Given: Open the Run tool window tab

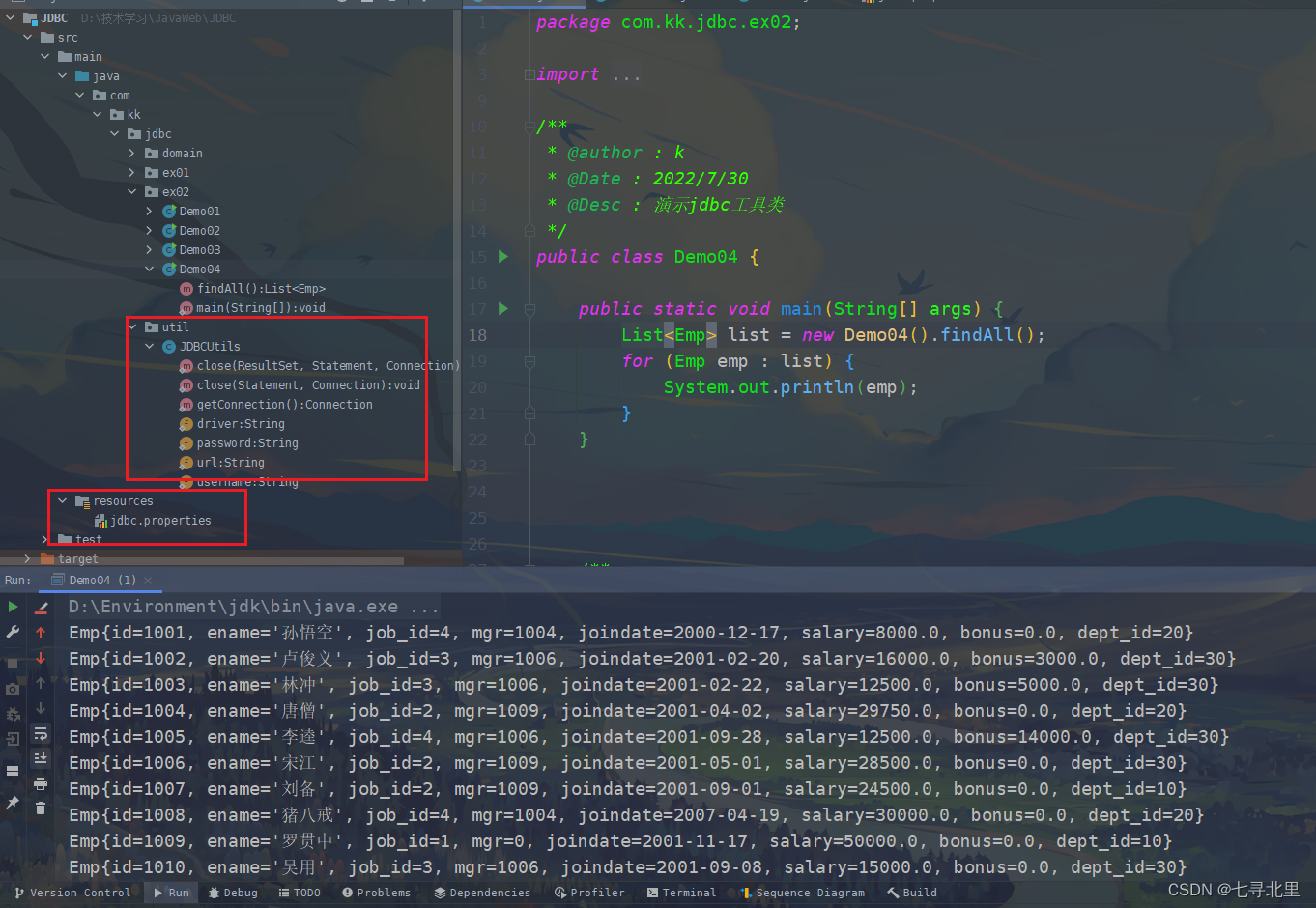Looking at the screenshot, I should pyautogui.click(x=172, y=893).
